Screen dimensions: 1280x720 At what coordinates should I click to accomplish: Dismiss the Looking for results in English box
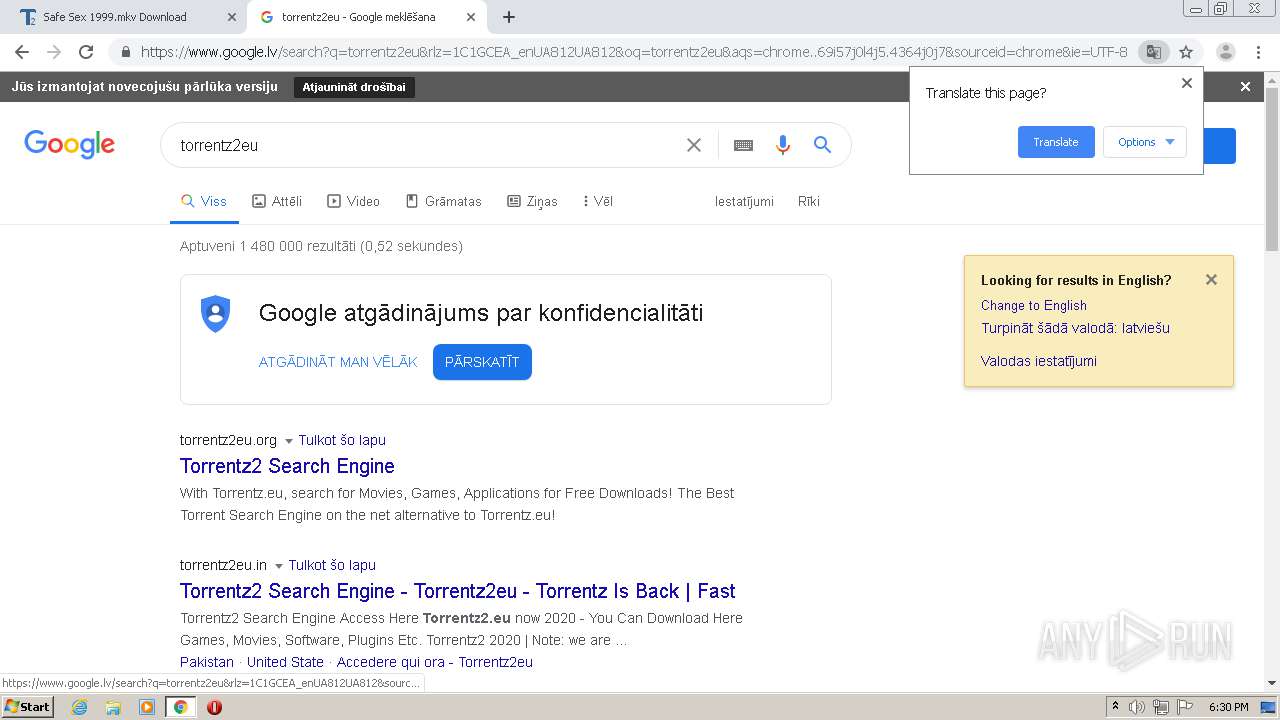coord(1211,280)
